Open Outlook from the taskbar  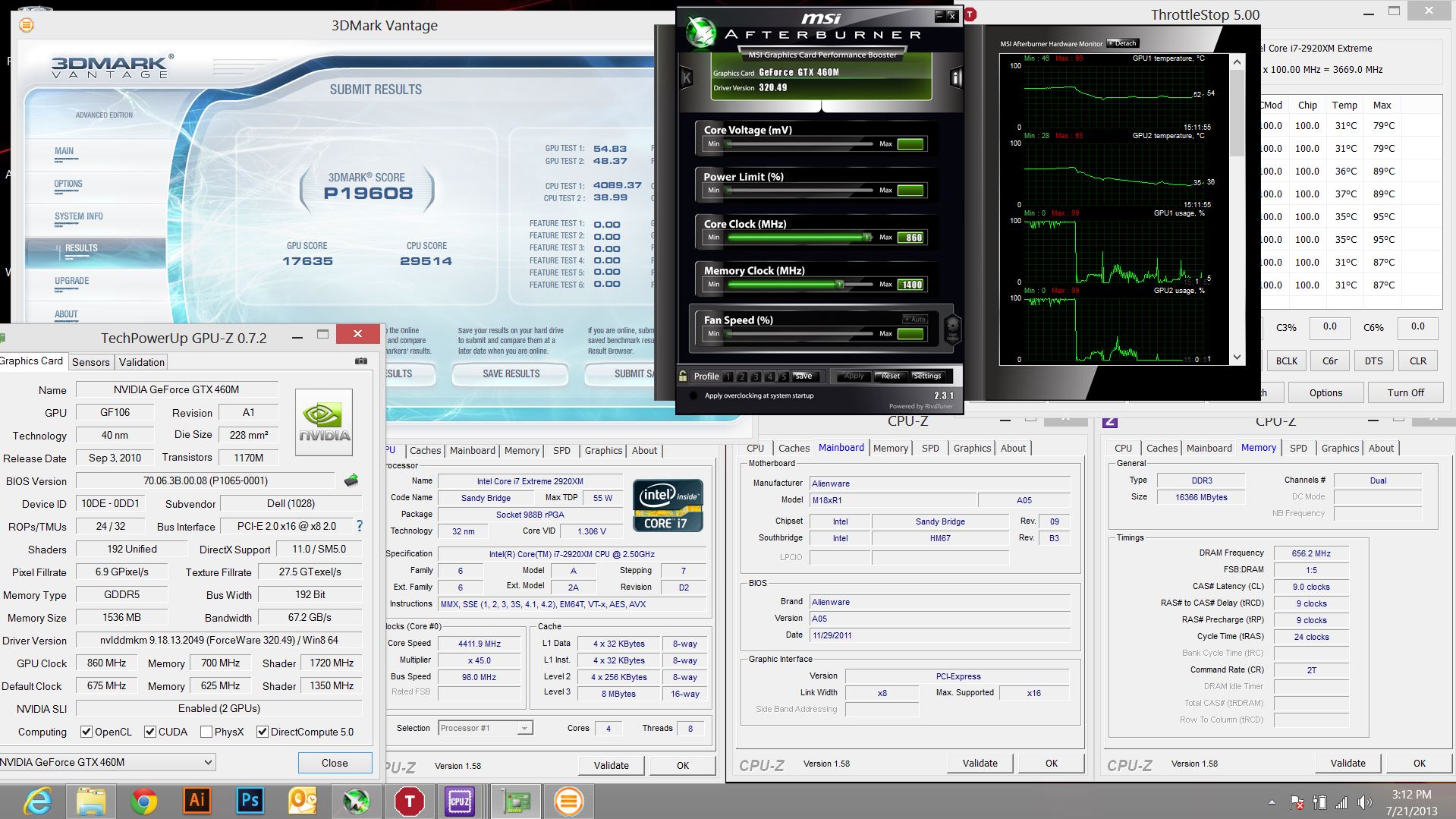(303, 801)
